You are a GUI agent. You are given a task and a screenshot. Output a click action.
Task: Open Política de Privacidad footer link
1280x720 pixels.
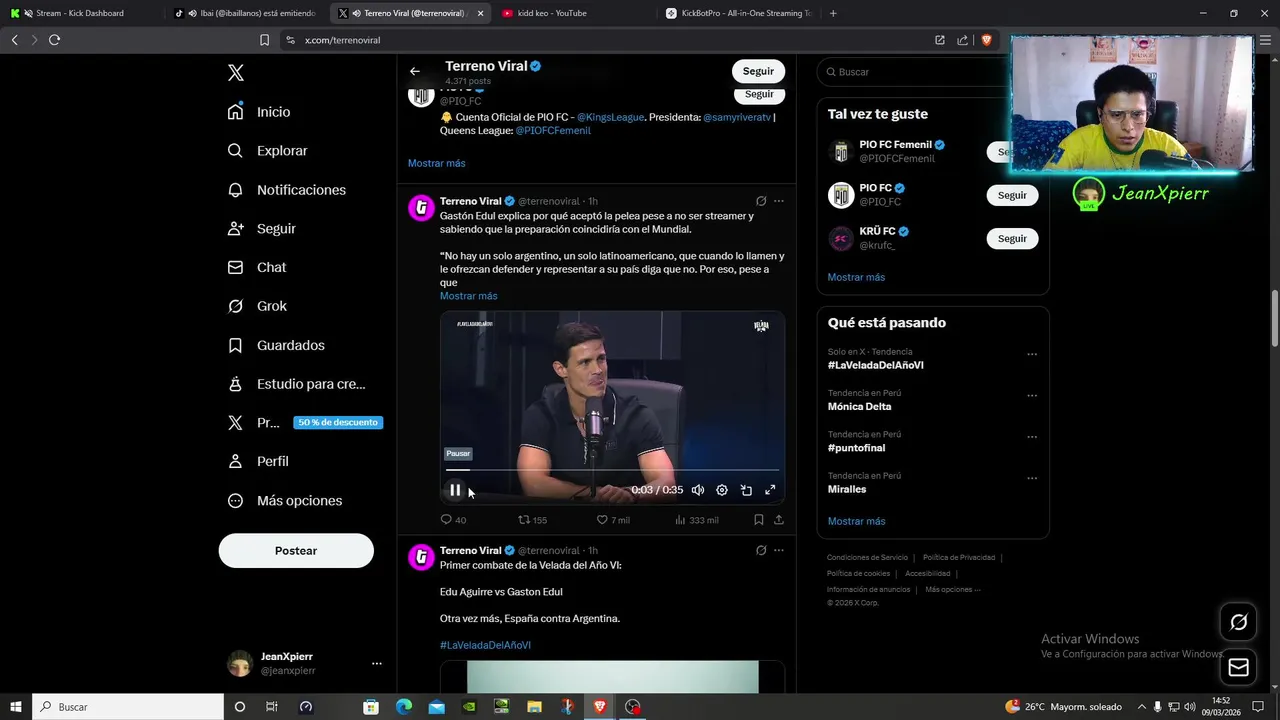tap(958, 558)
